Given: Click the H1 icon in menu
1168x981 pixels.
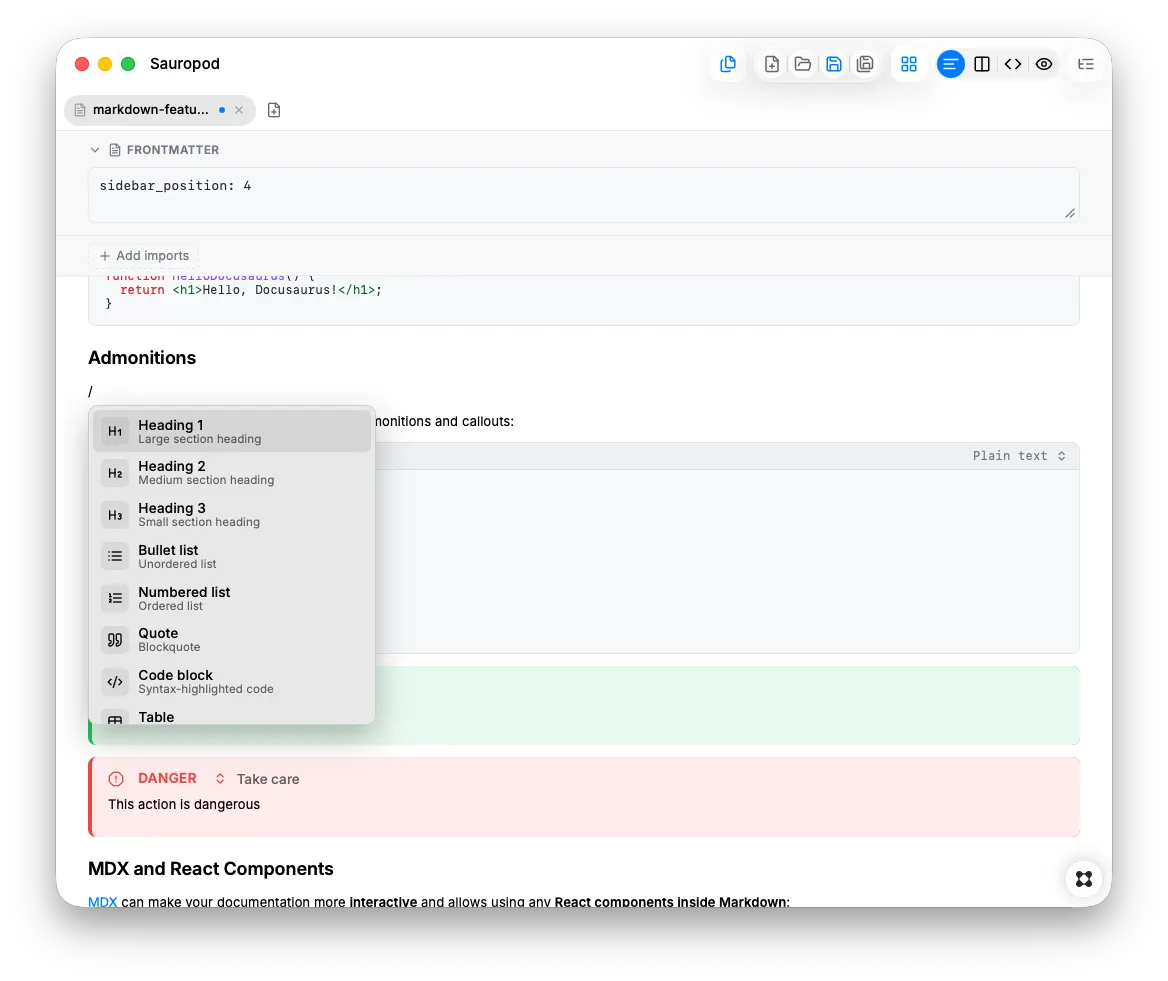Looking at the screenshot, I should click(115, 431).
